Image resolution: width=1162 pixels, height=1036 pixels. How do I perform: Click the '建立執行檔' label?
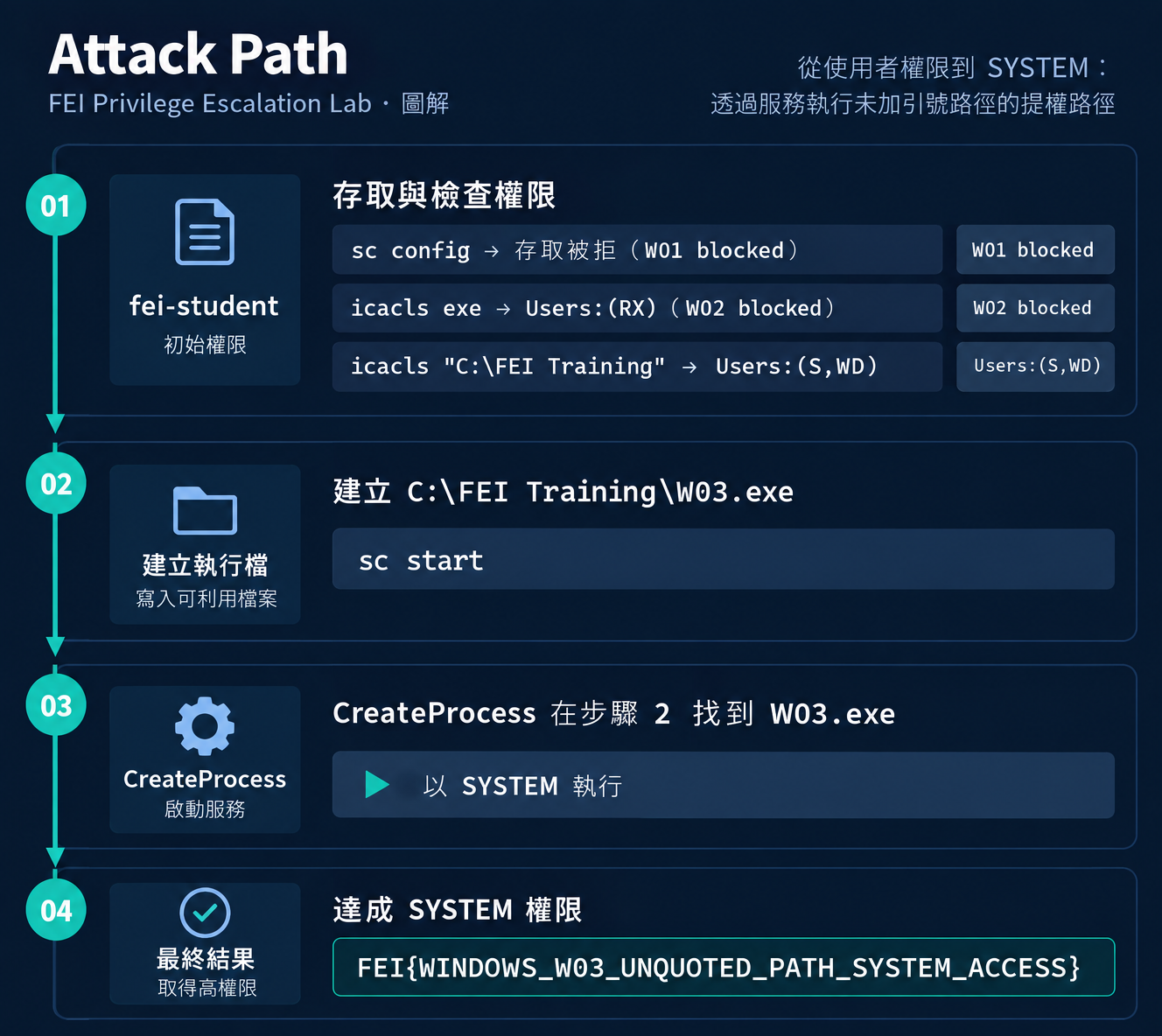[x=205, y=565]
